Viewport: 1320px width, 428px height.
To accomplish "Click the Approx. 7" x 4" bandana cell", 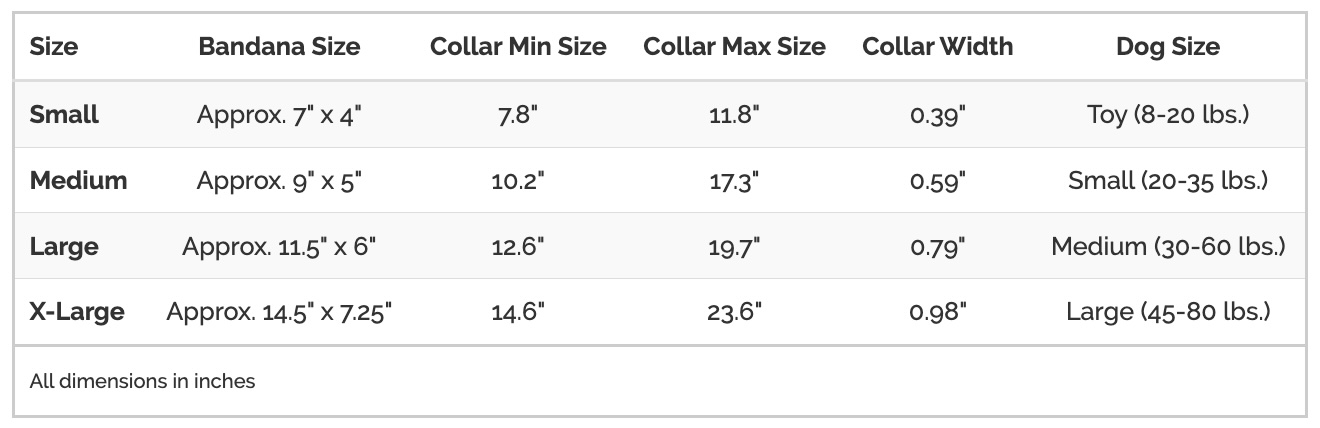I will 279,114.
